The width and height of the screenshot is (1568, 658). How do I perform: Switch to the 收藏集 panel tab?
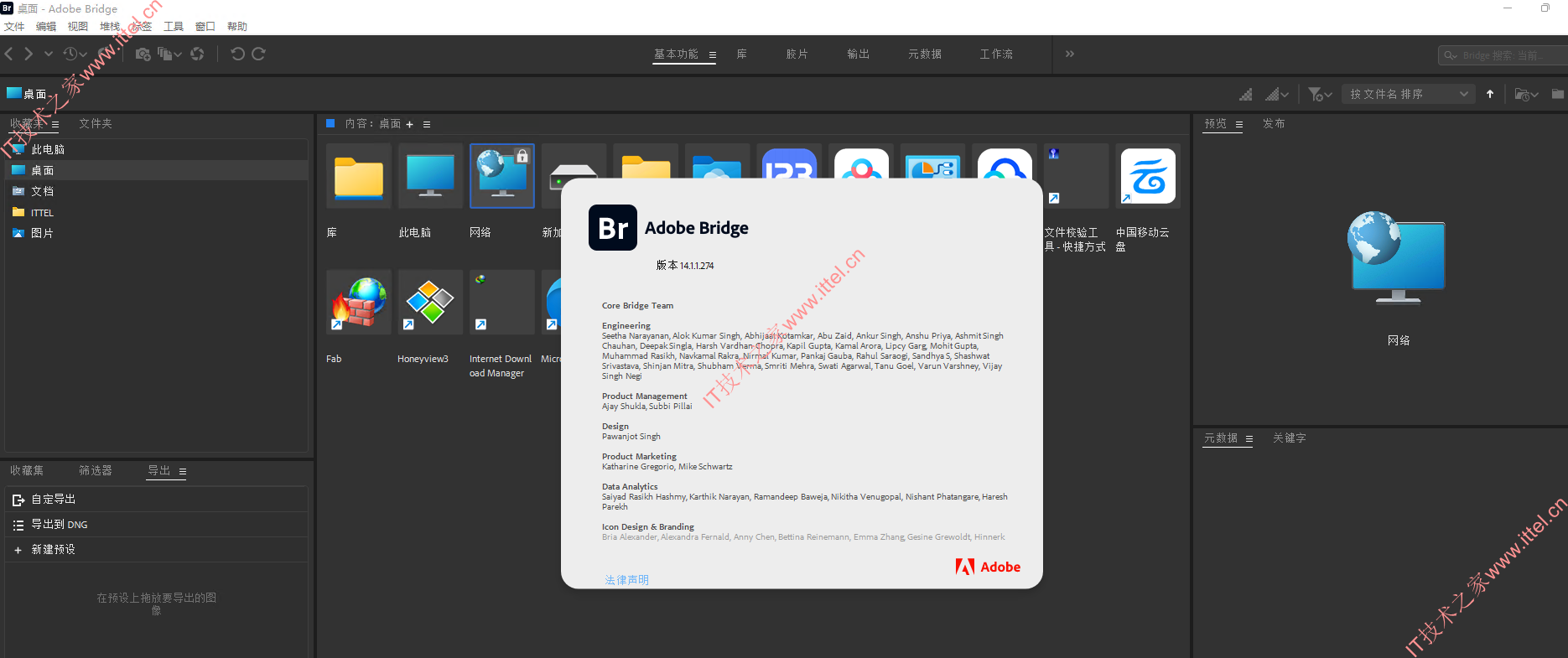pos(27,470)
